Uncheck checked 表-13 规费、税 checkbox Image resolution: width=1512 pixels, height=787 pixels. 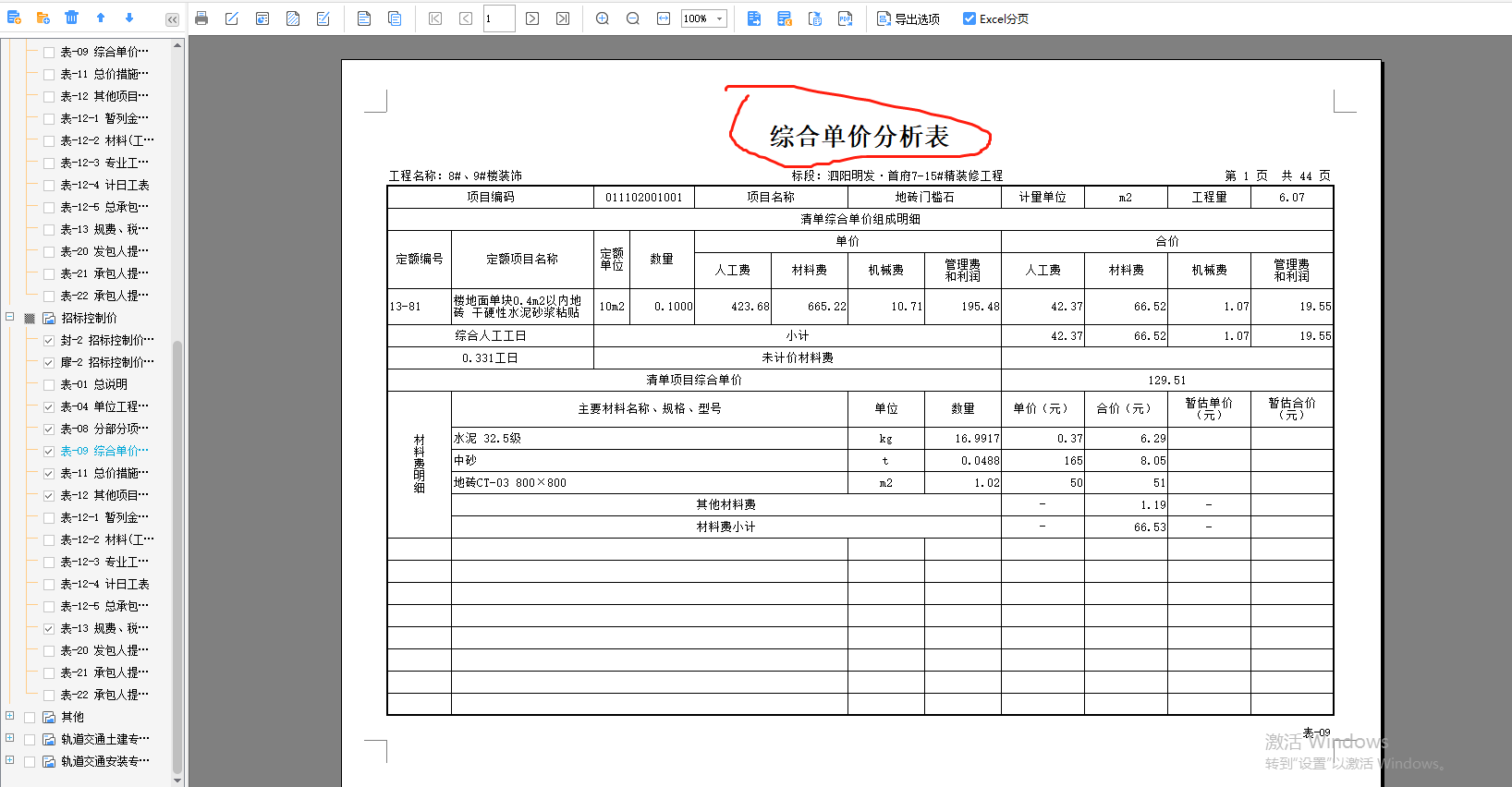(49, 628)
